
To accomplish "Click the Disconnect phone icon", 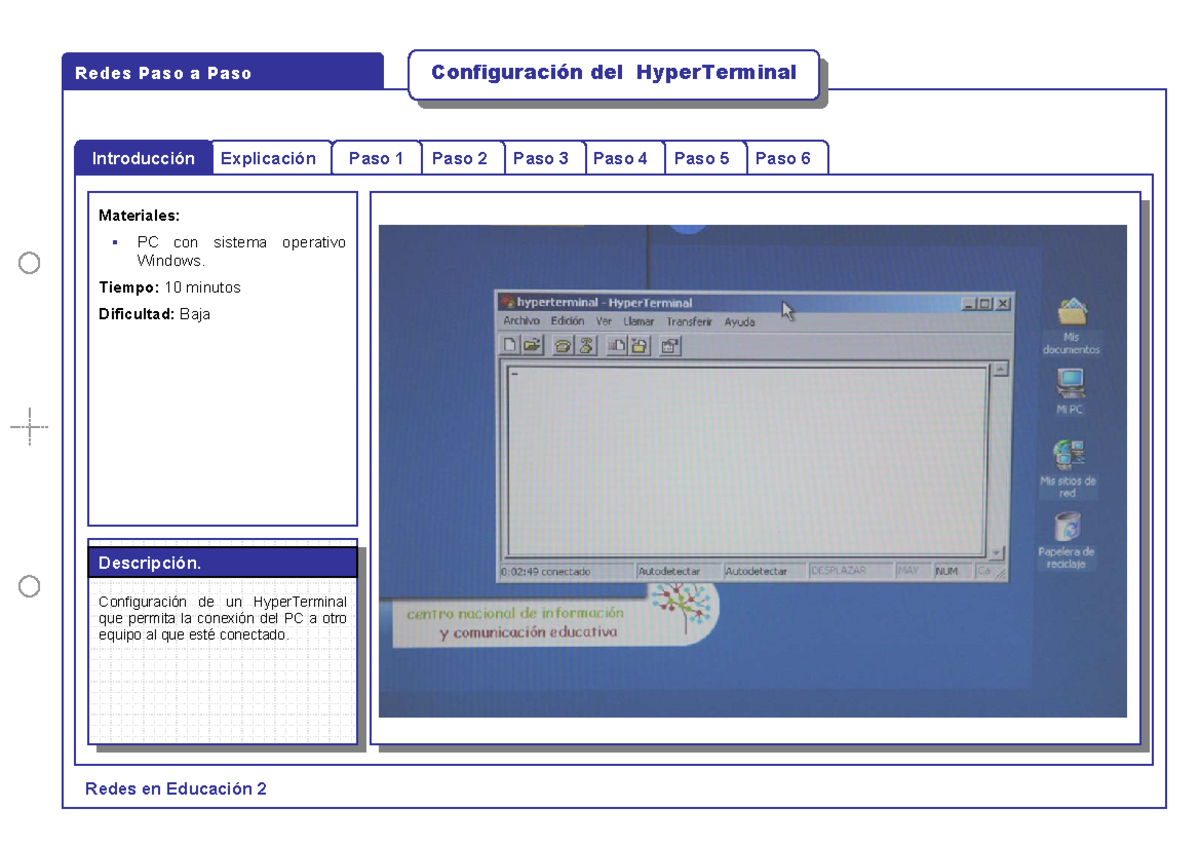I will (586, 345).
